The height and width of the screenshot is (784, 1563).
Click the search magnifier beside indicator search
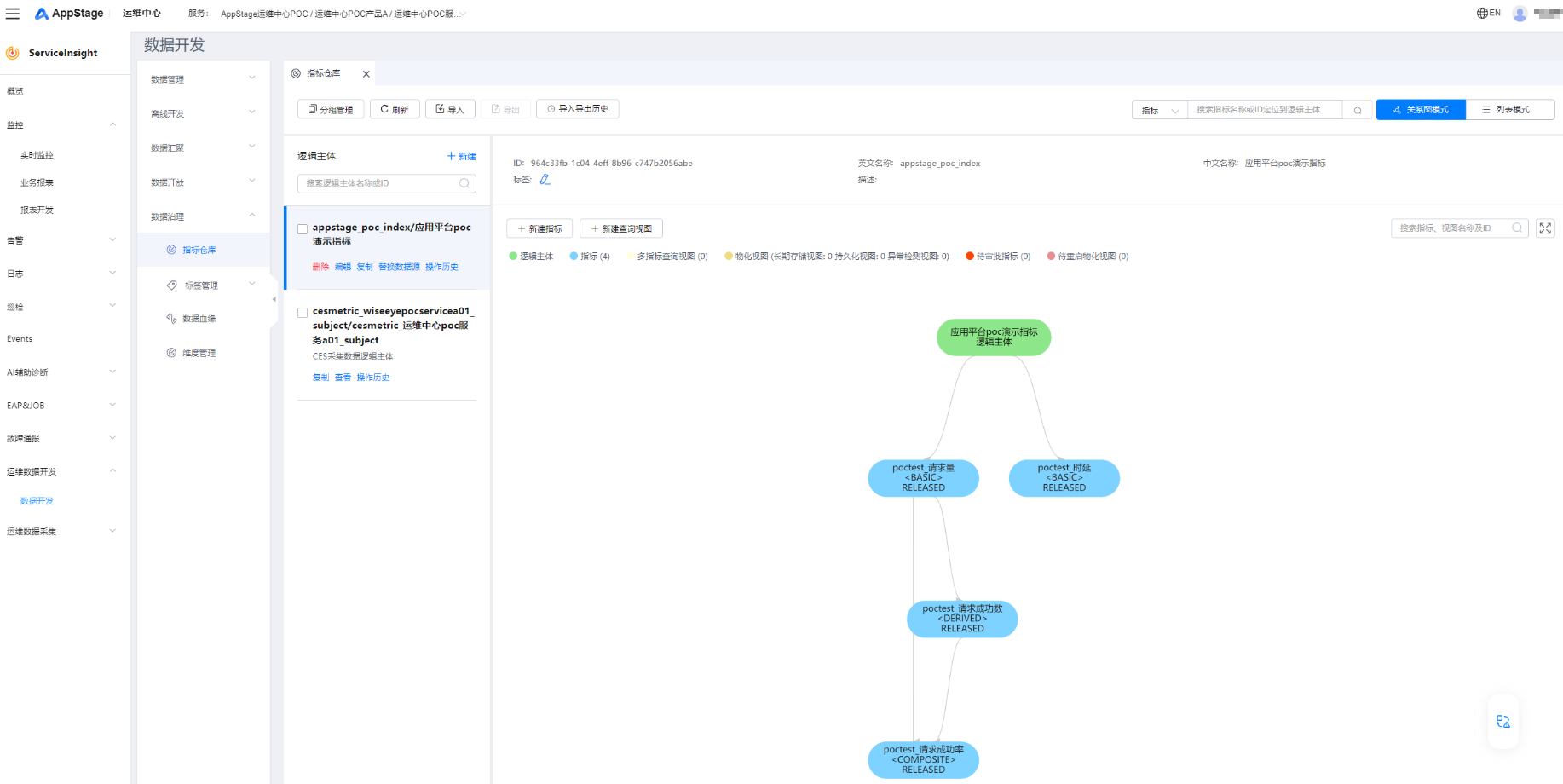coord(1358,110)
